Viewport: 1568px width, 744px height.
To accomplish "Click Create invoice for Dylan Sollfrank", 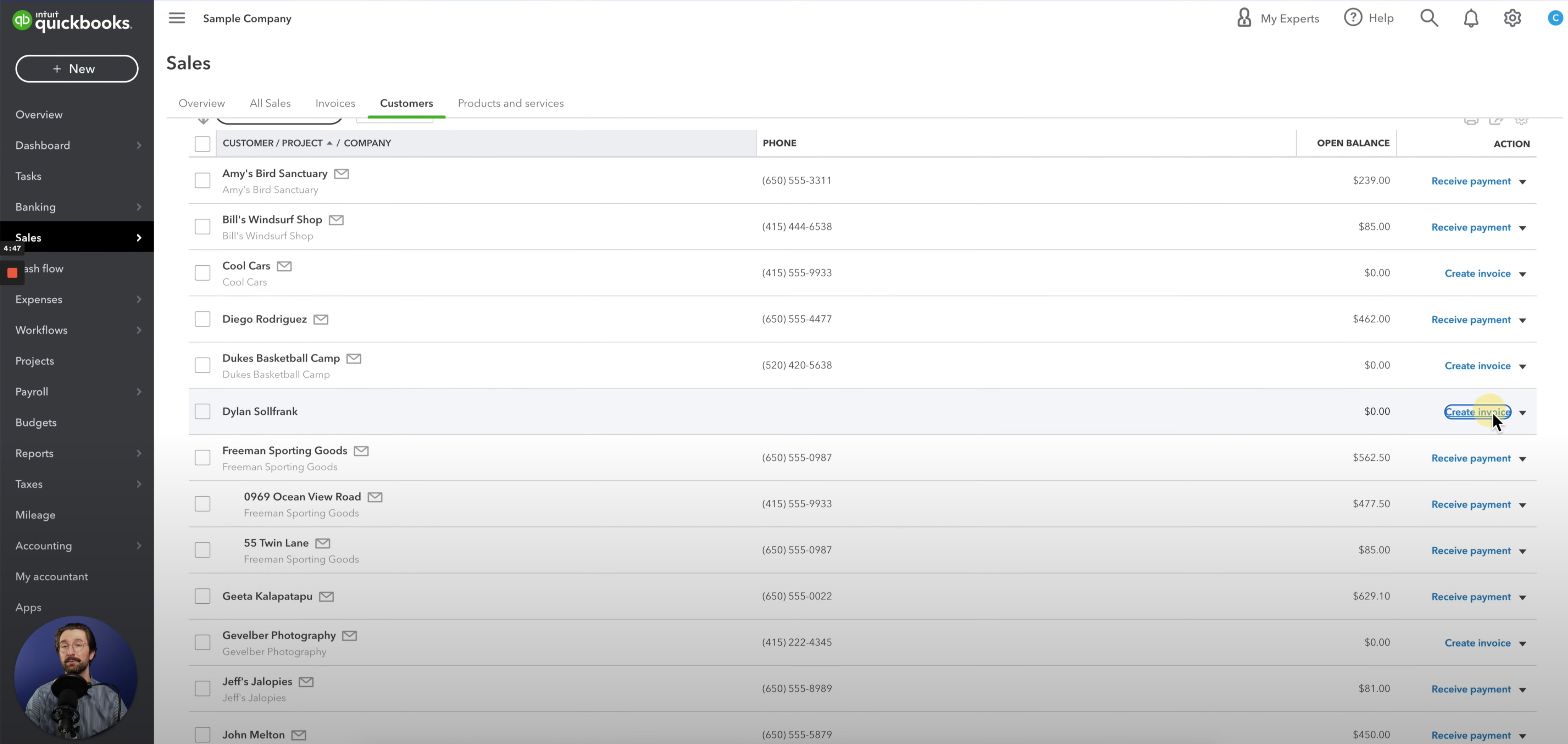I will tap(1477, 413).
